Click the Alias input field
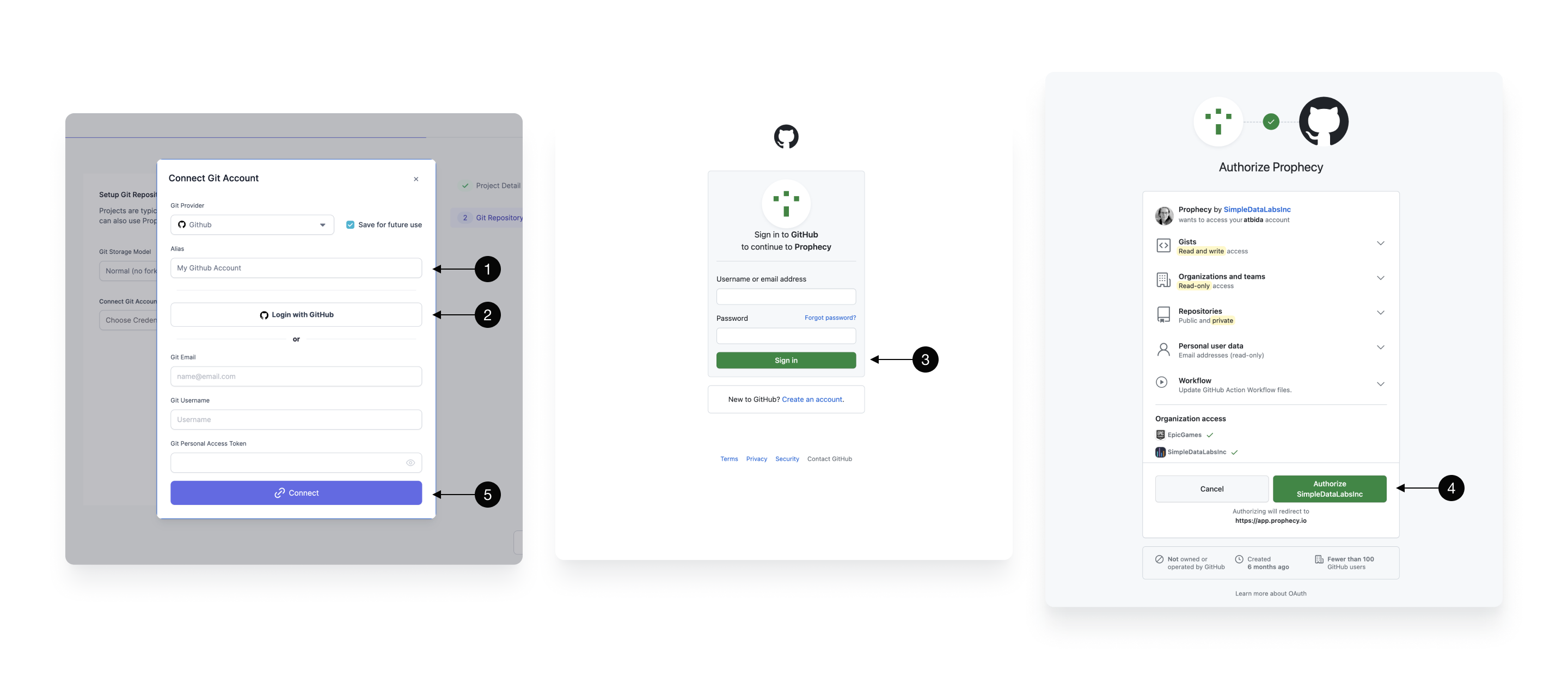 (x=296, y=268)
